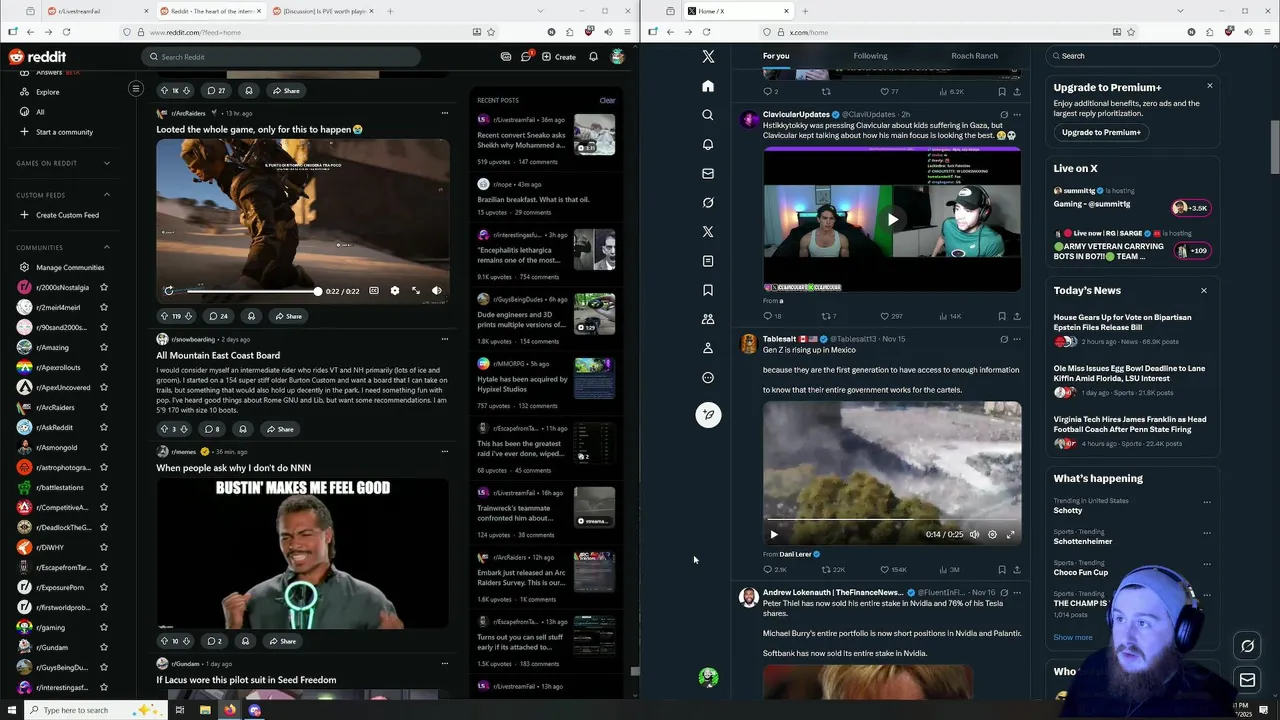Open more options on ClavicularUpdates post

coord(1017,114)
